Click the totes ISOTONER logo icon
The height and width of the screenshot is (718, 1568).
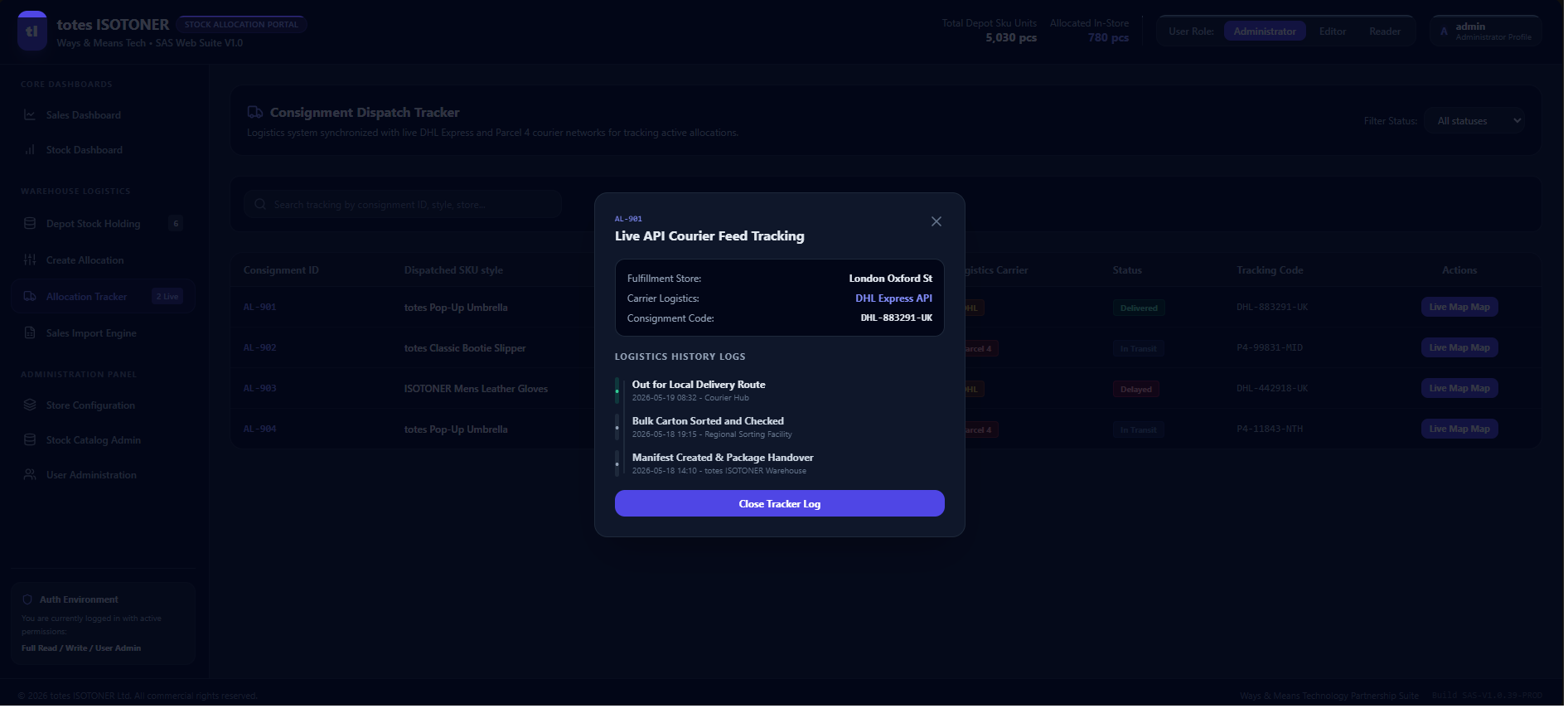(32, 31)
